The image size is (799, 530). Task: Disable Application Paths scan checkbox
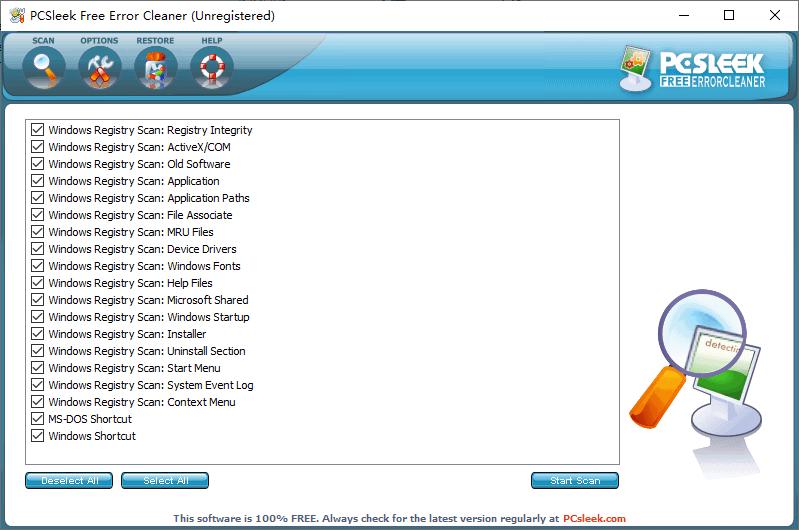37,198
